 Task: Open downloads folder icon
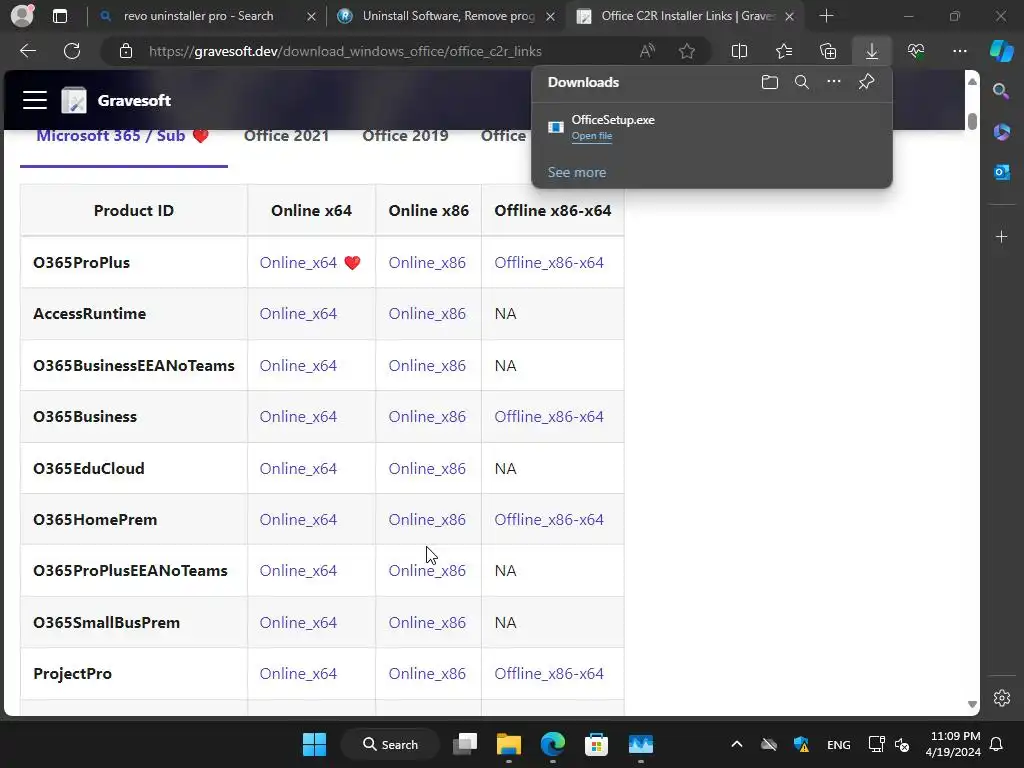770,82
